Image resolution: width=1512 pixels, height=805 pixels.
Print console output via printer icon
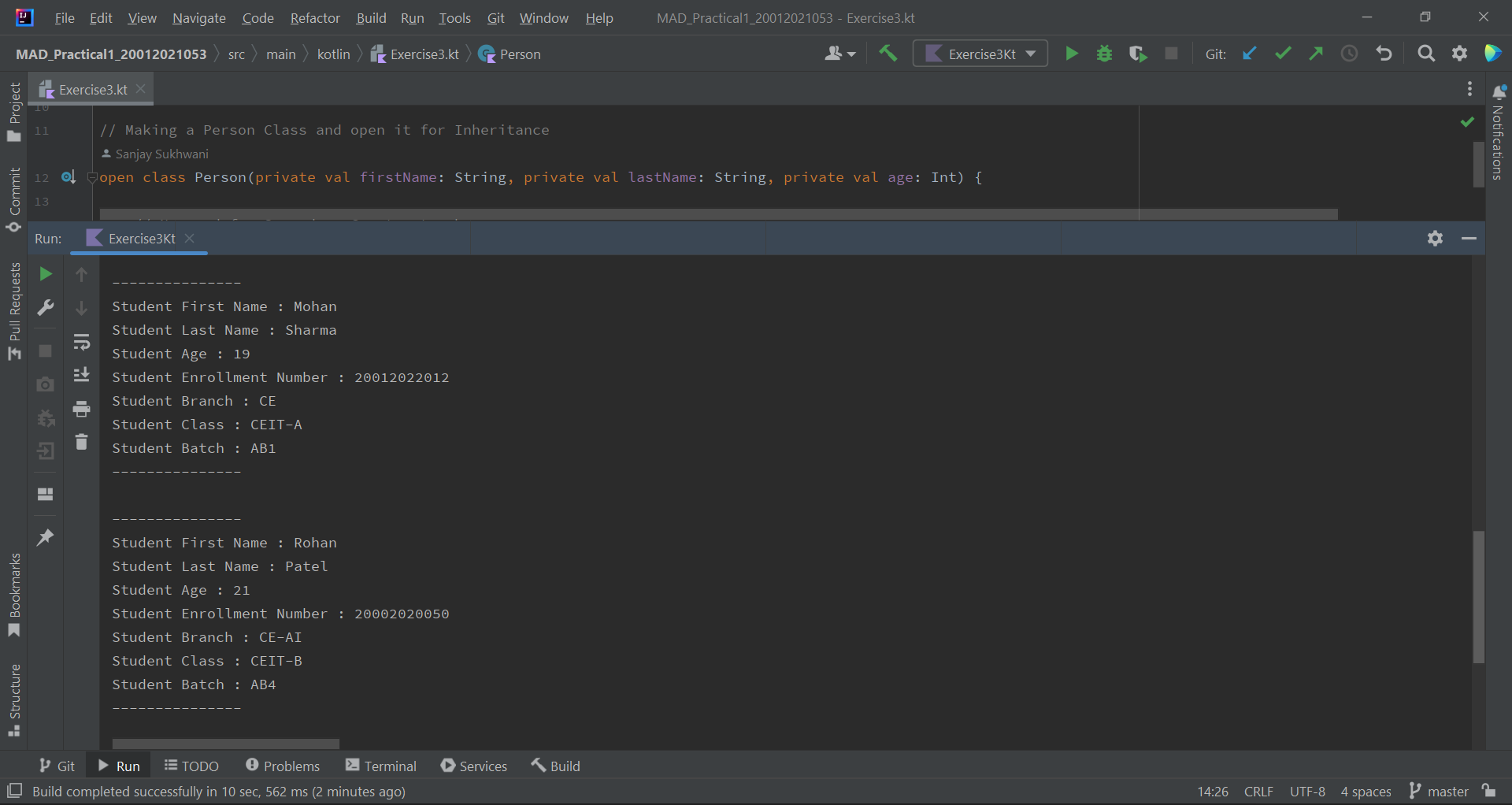81,409
